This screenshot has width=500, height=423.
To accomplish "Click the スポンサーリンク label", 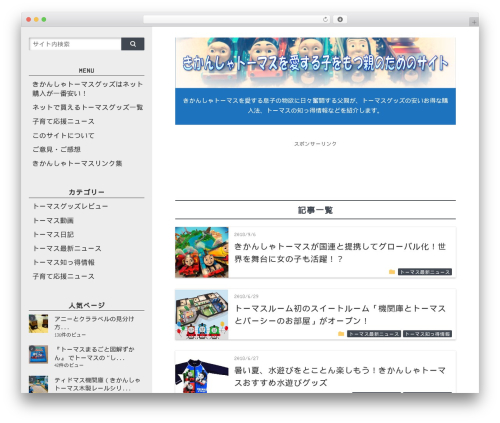I will pos(315,144).
